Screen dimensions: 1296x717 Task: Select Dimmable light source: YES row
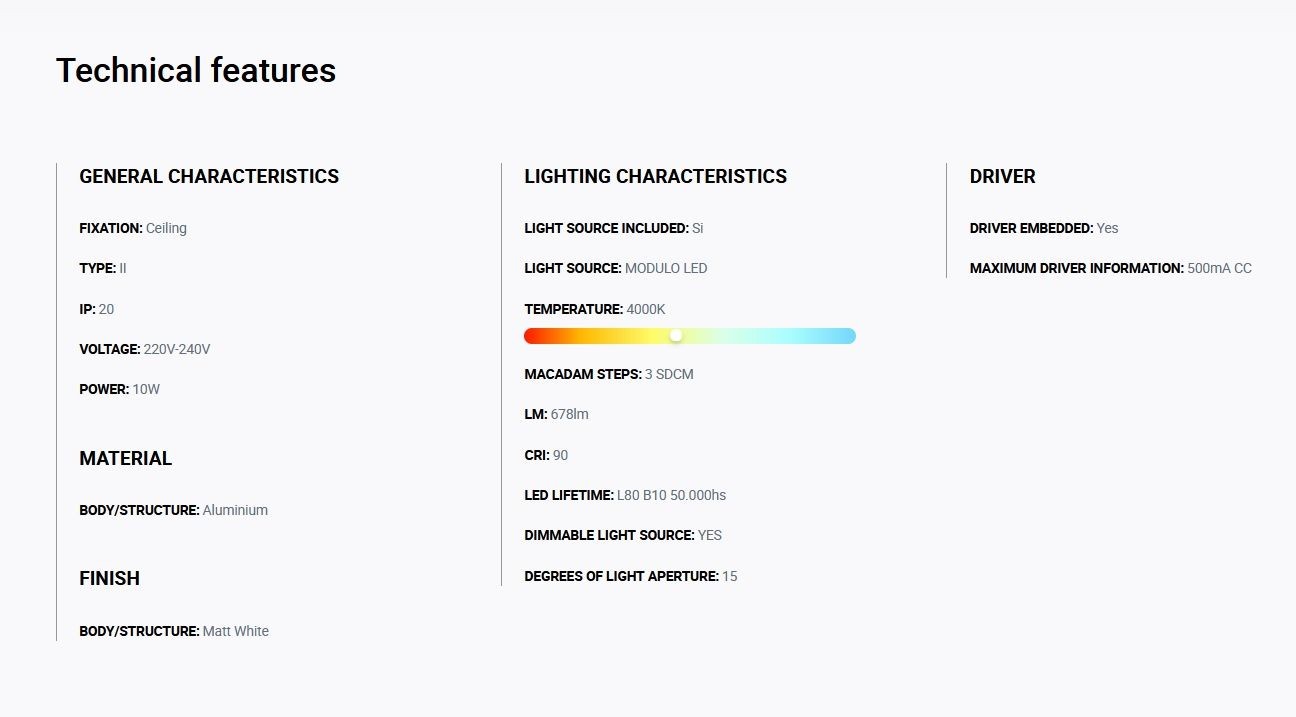[623, 535]
